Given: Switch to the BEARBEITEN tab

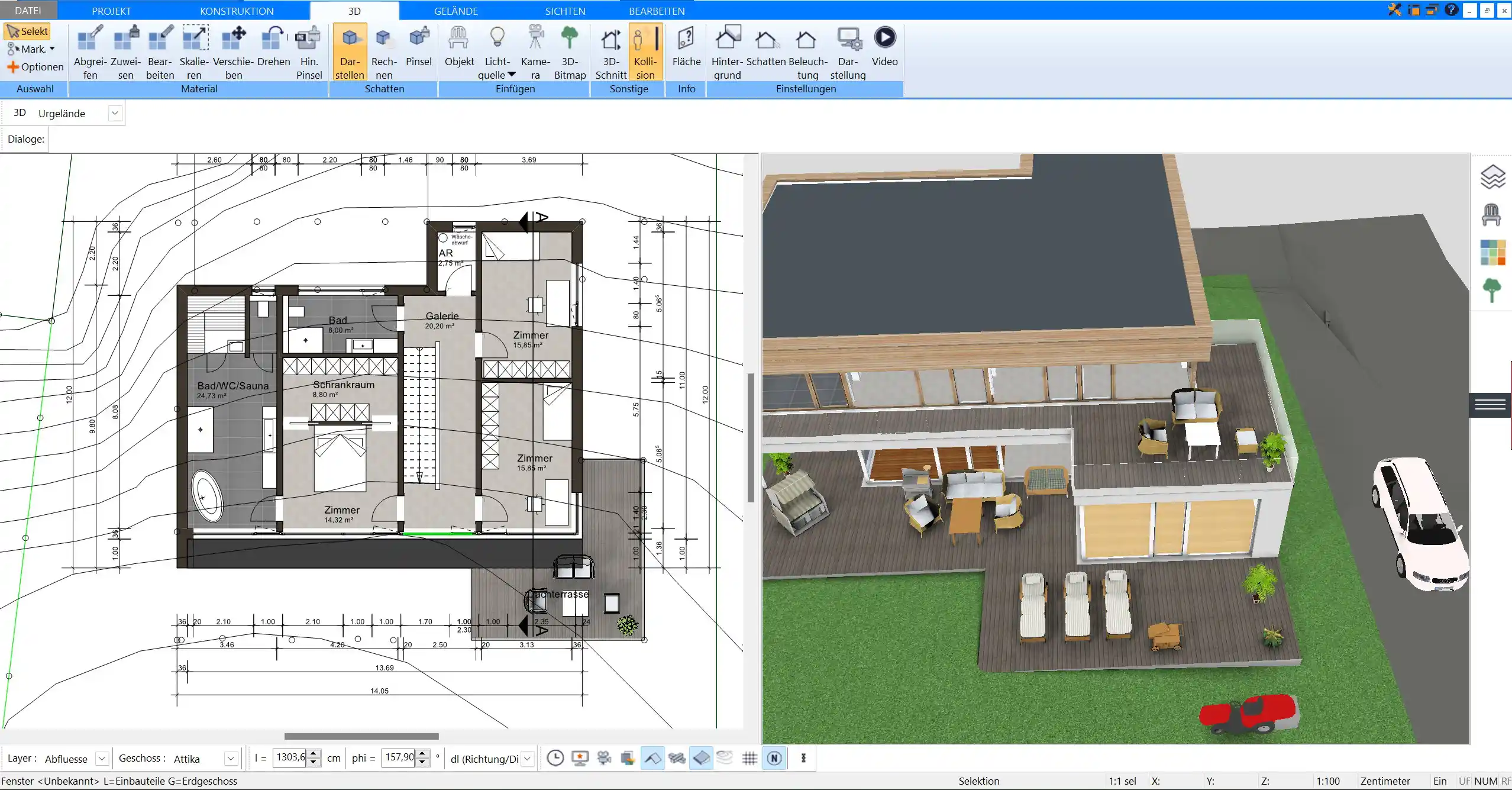Looking at the screenshot, I should [x=657, y=11].
